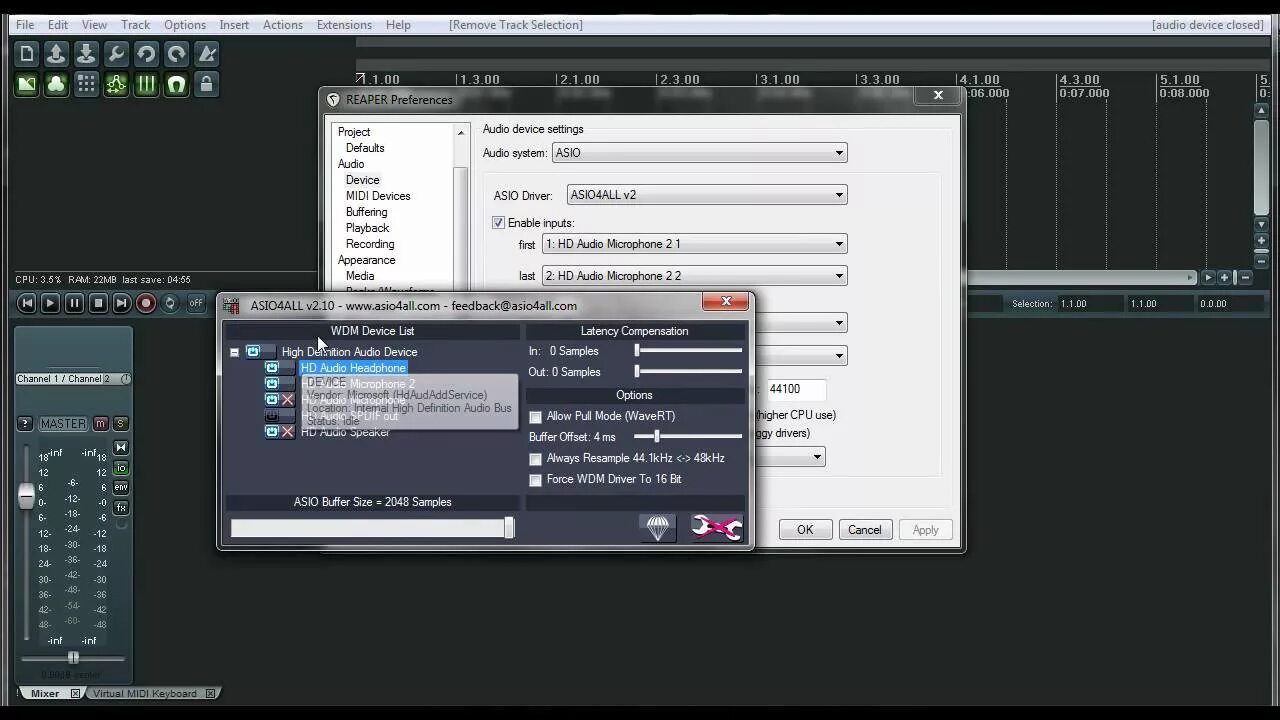Image resolution: width=1280 pixels, height=720 pixels.
Task: Click the transport Record button
Action: coord(146,303)
